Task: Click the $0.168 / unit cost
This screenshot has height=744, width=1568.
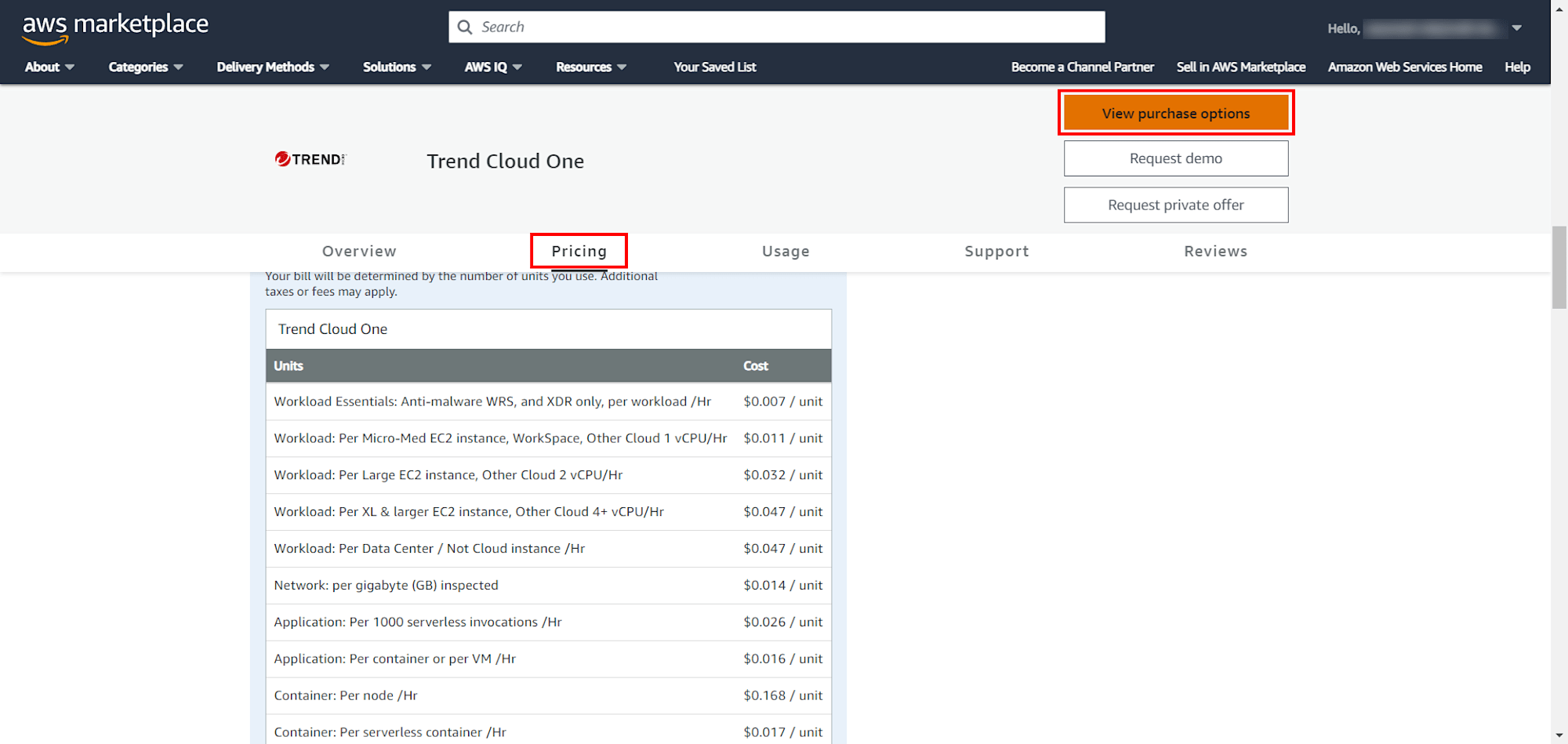Action: (783, 696)
